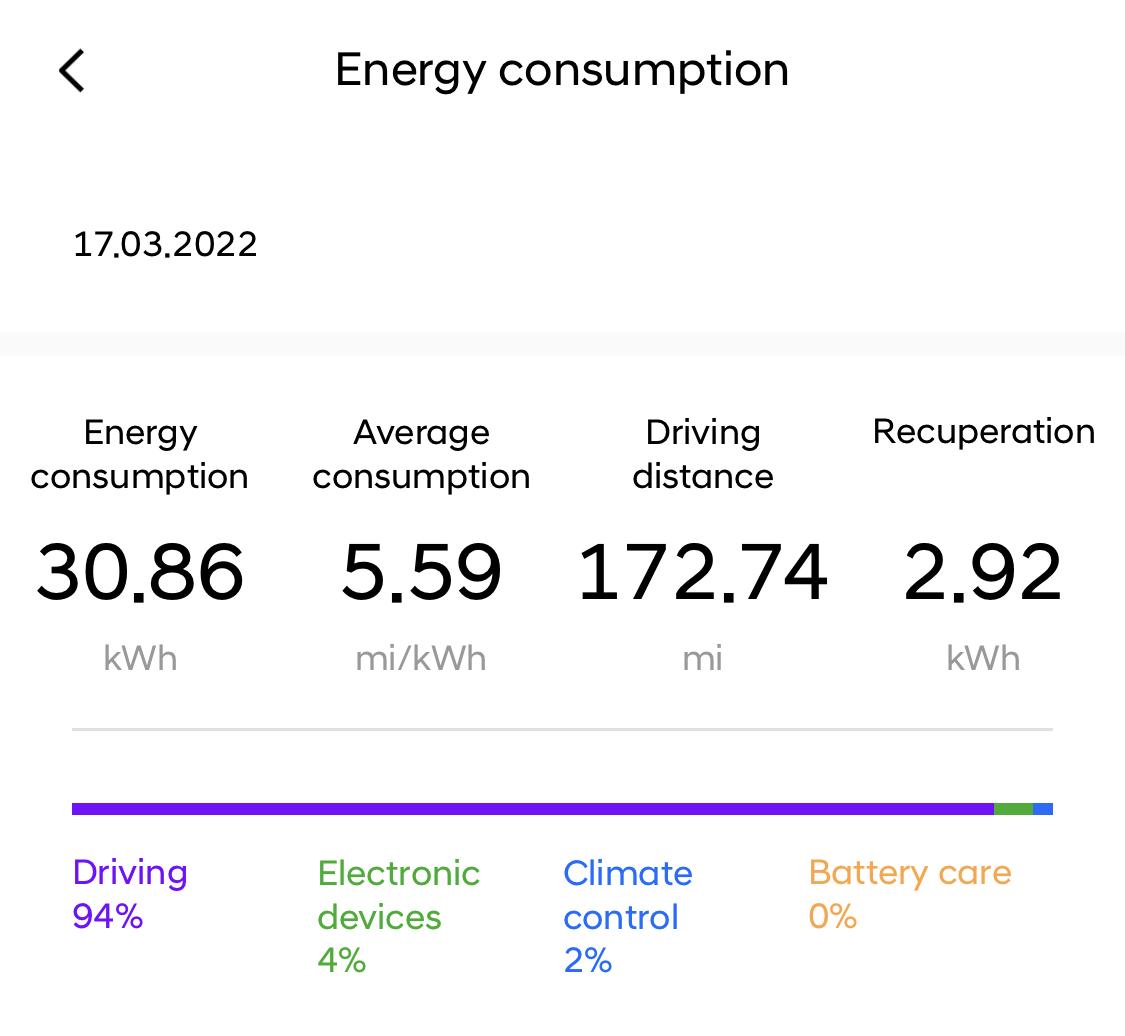This screenshot has height=1036, width=1125.
Task: Click the blue Climate control bar segment
Action: coord(1043,809)
